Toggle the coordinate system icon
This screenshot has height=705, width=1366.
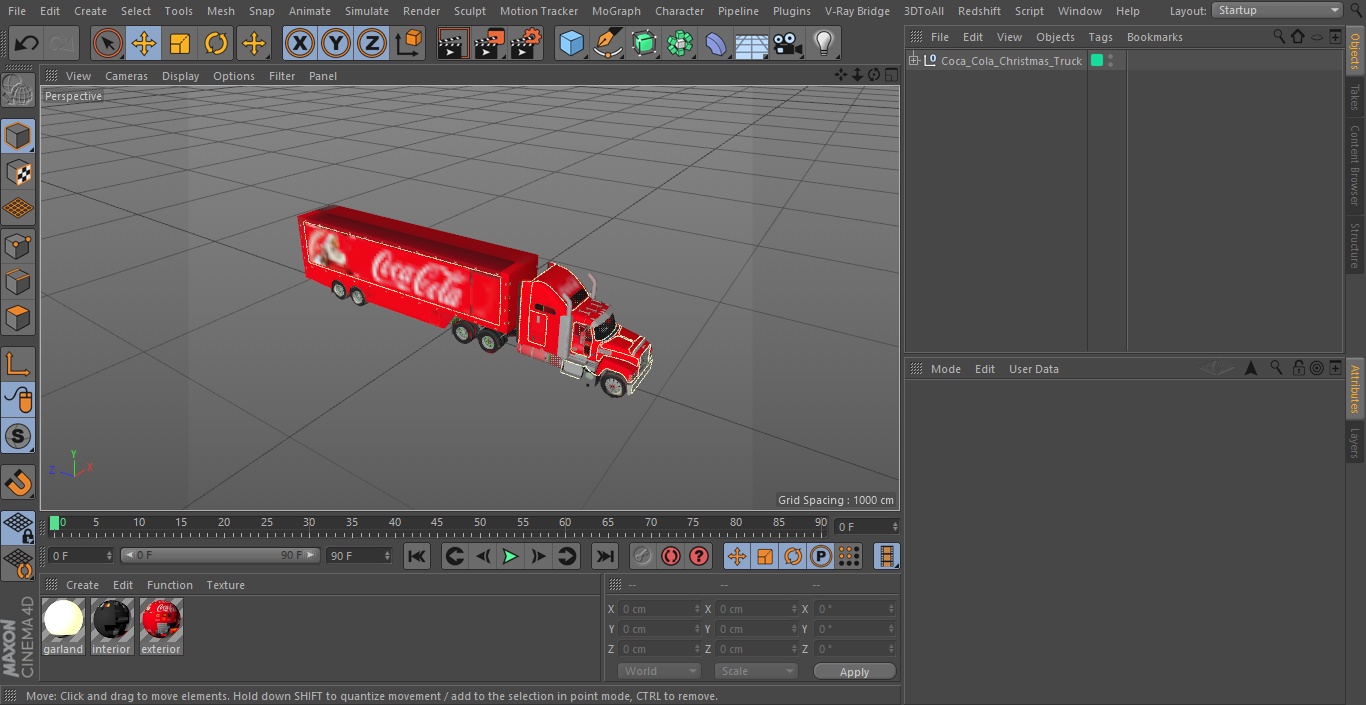click(409, 43)
